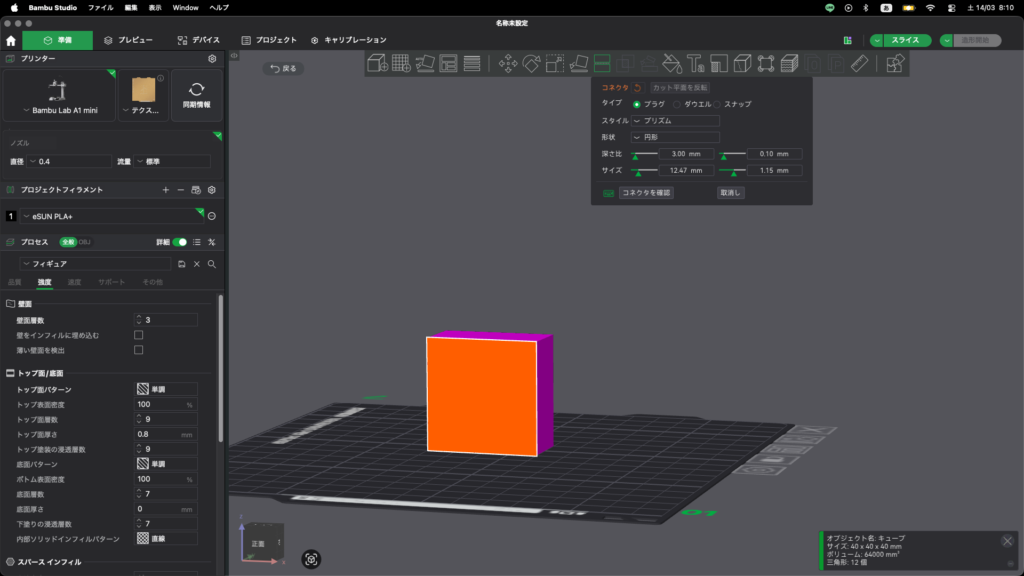Click the 深さ比 slider

643,154
